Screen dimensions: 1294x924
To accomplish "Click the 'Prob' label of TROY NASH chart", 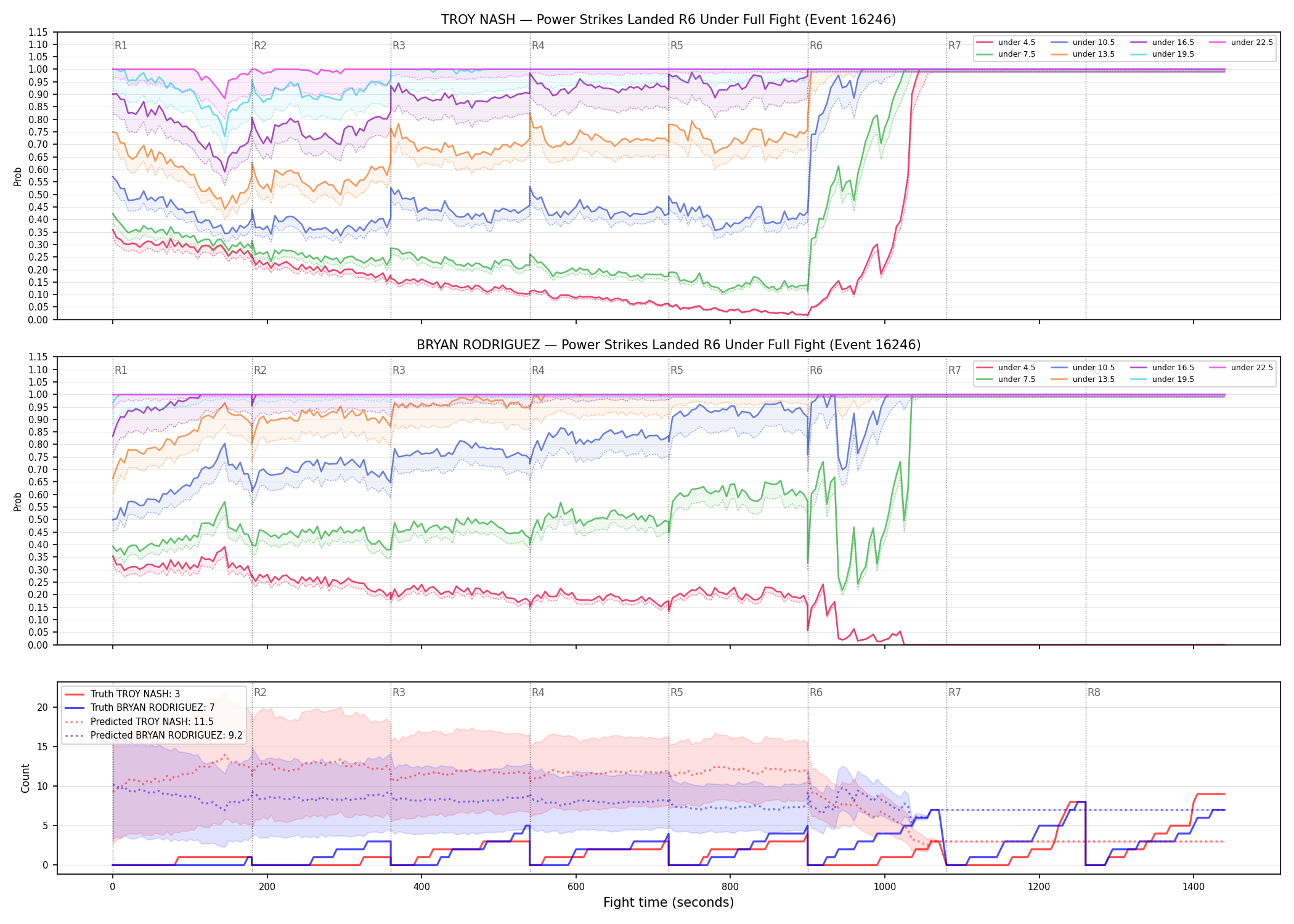I will click(x=18, y=177).
